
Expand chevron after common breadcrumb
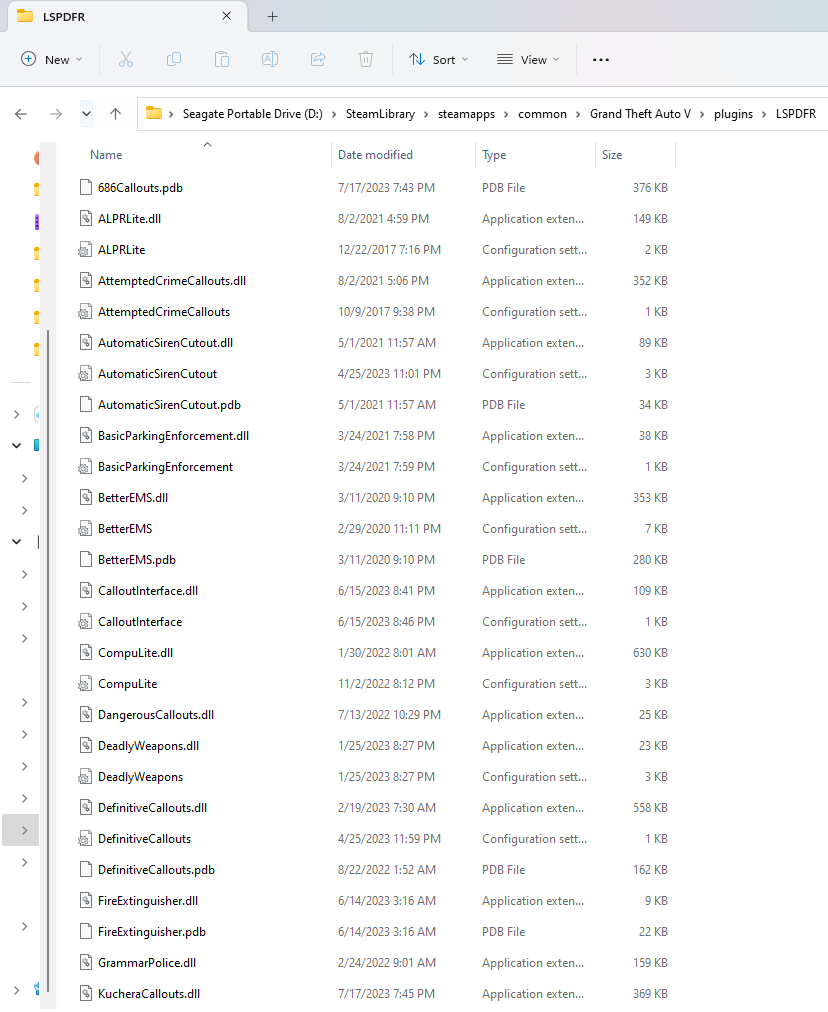(x=578, y=114)
